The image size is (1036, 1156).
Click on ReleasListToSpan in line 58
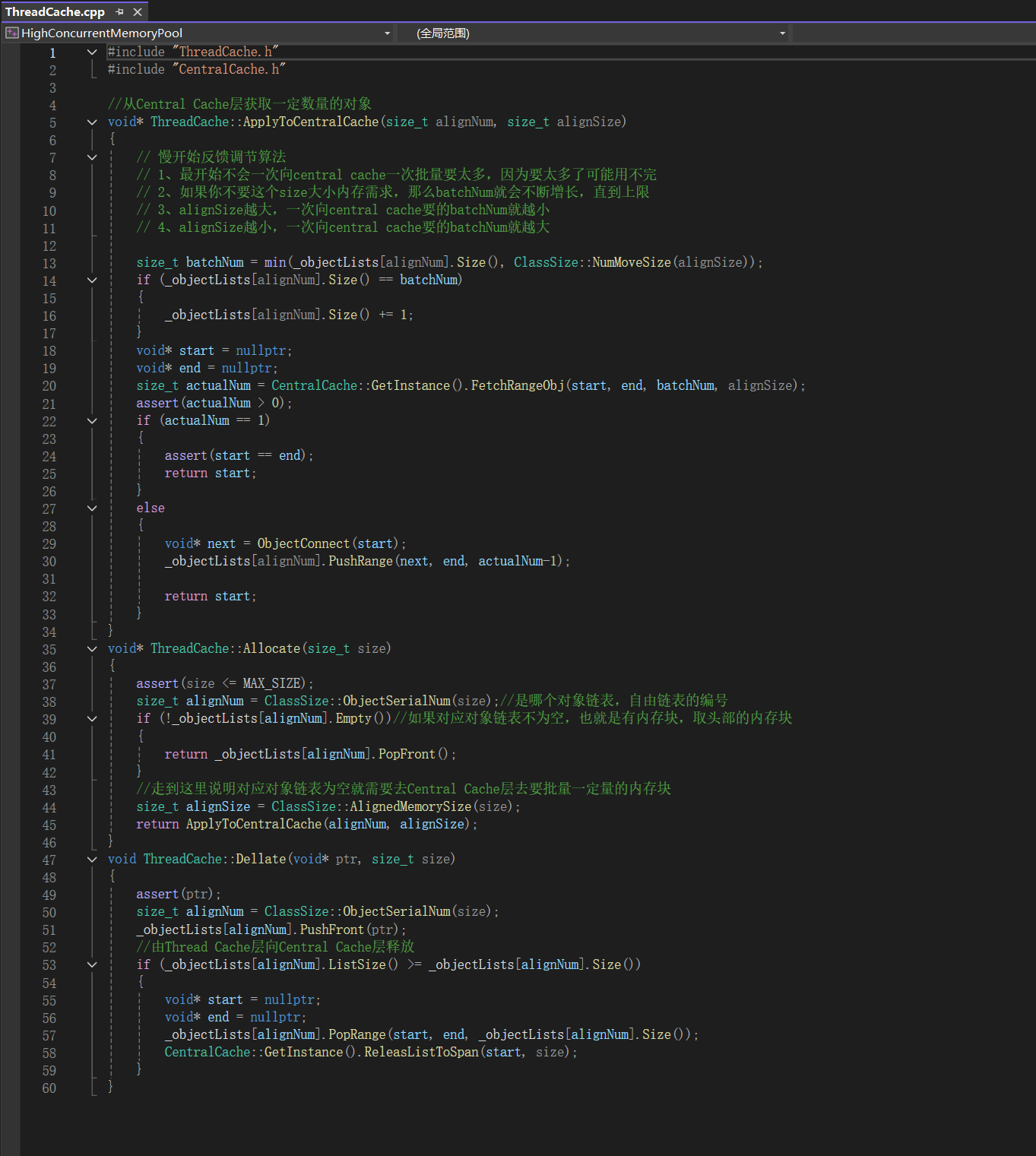coord(422,1052)
